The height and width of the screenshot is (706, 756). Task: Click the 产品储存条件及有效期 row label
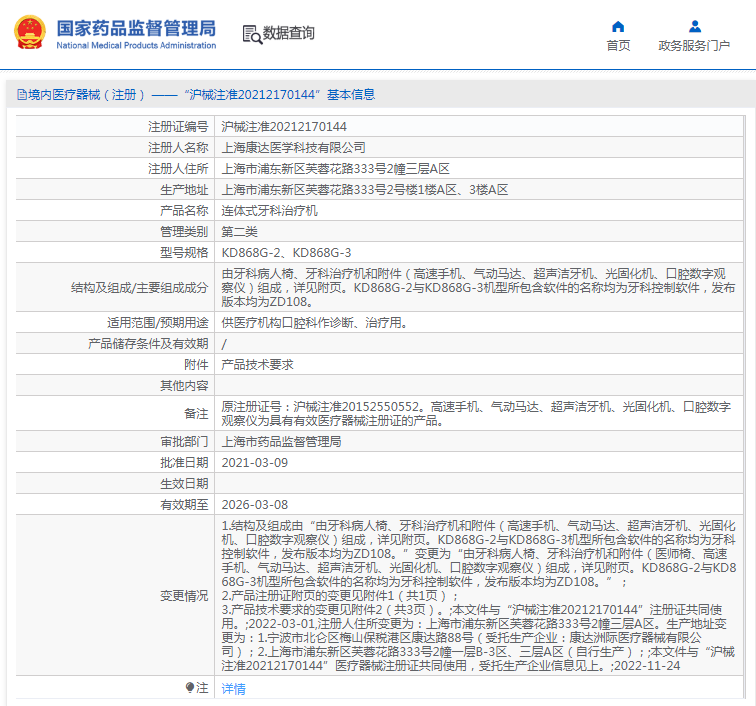pyautogui.click(x=148, y=344)
